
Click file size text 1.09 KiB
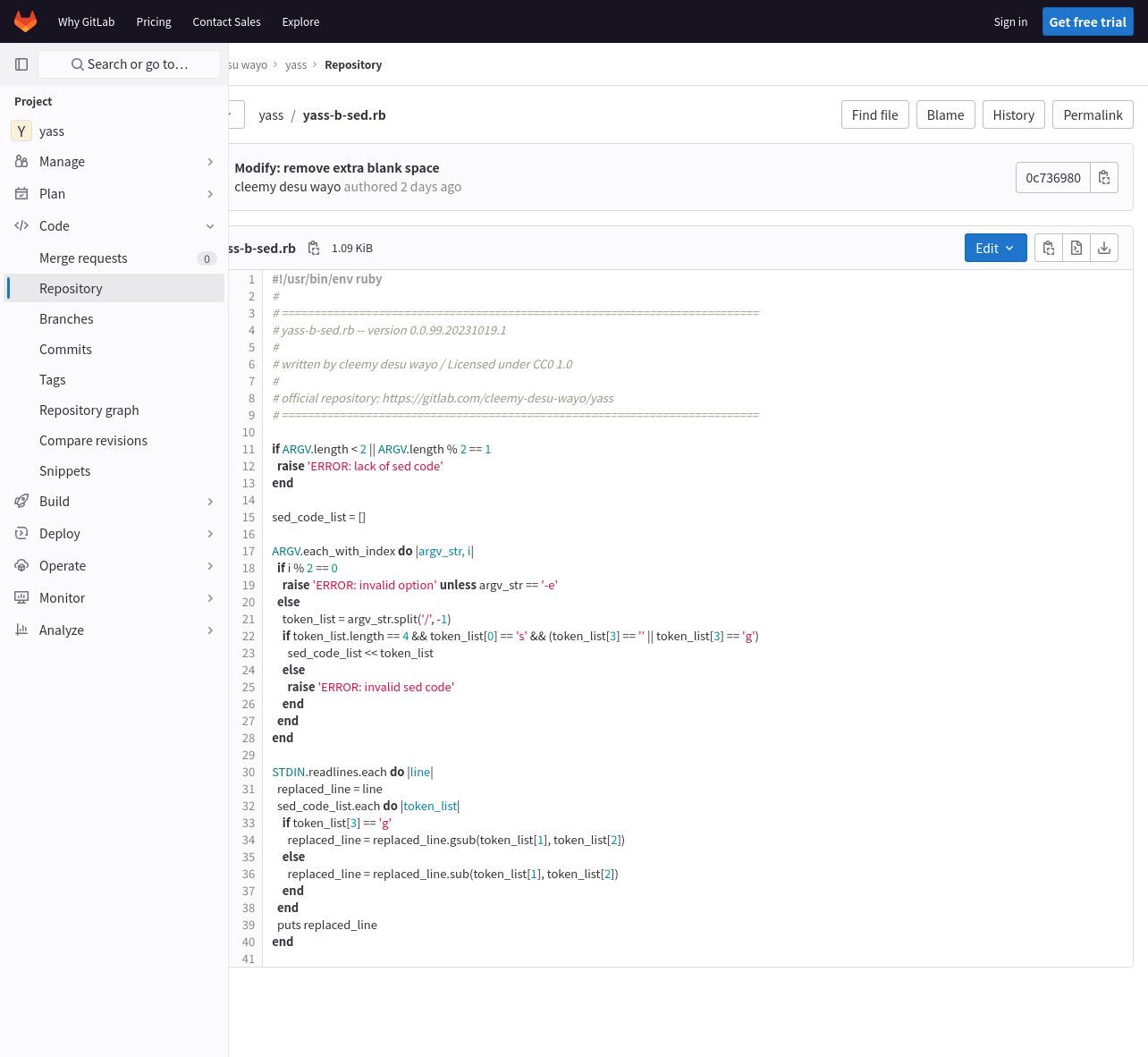click(352, 248)
